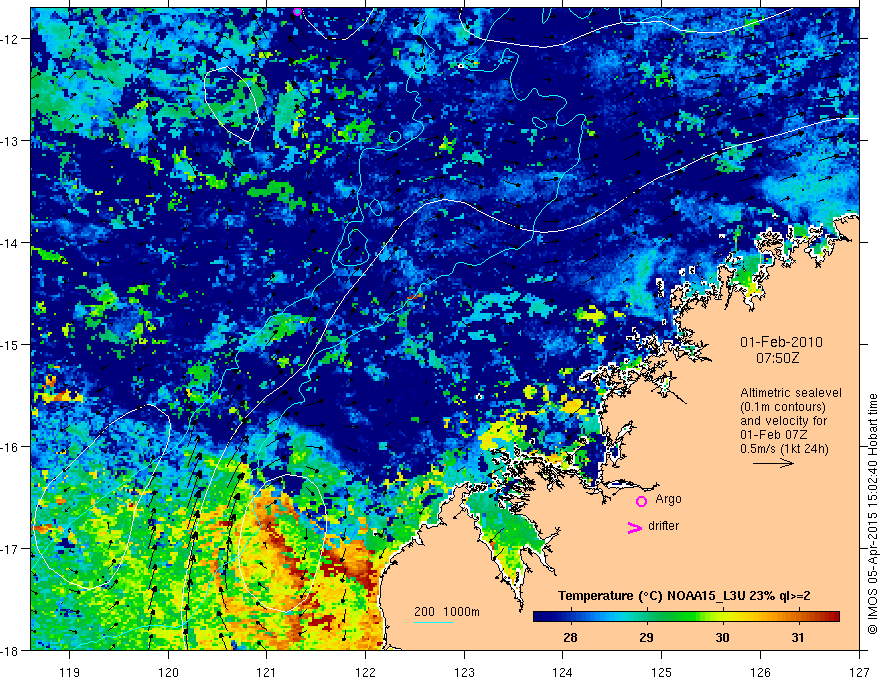Click the '0.5m/s (1kt 24h)' text

[x=785, y=449]
